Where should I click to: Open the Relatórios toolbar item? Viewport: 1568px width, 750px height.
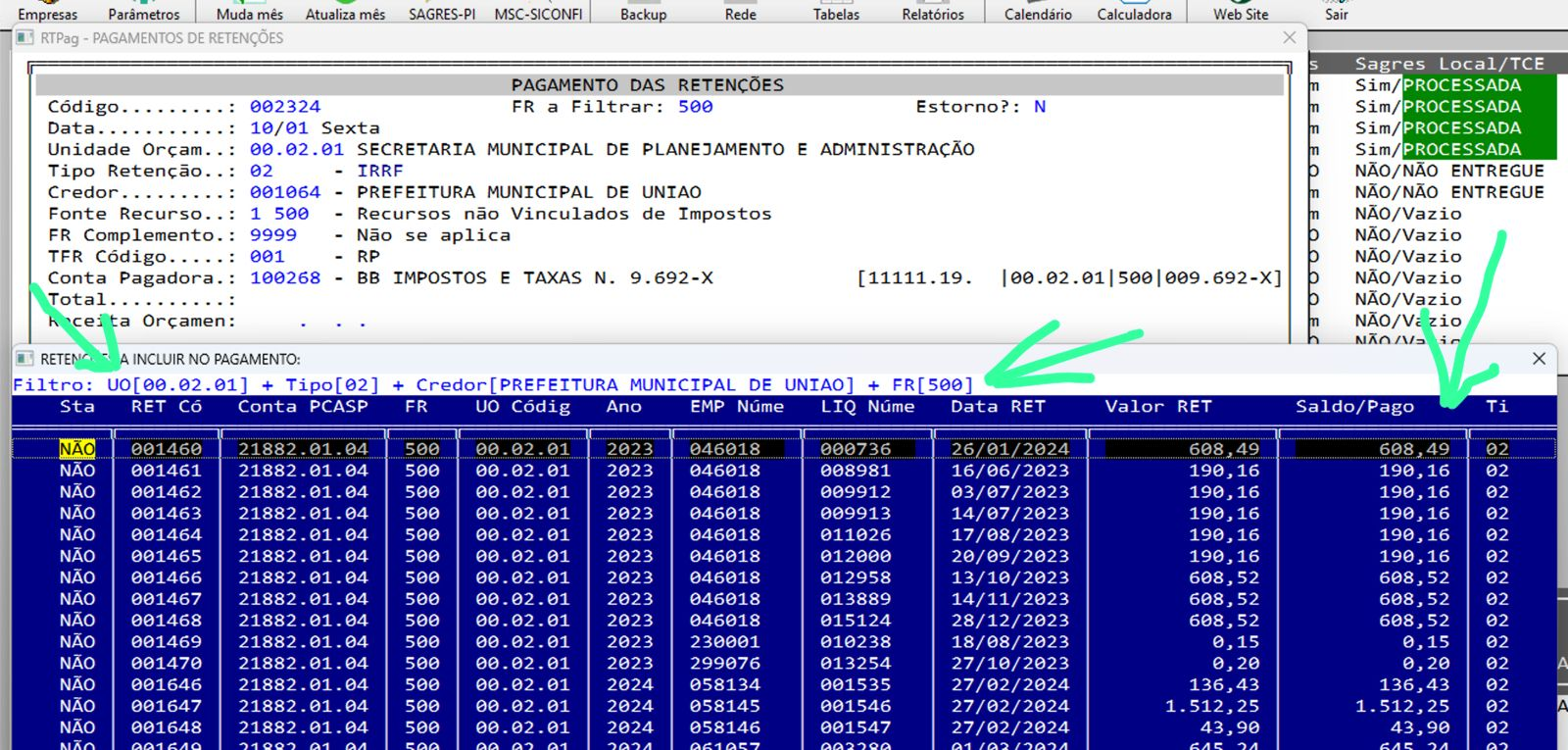[x=933, y=13]
